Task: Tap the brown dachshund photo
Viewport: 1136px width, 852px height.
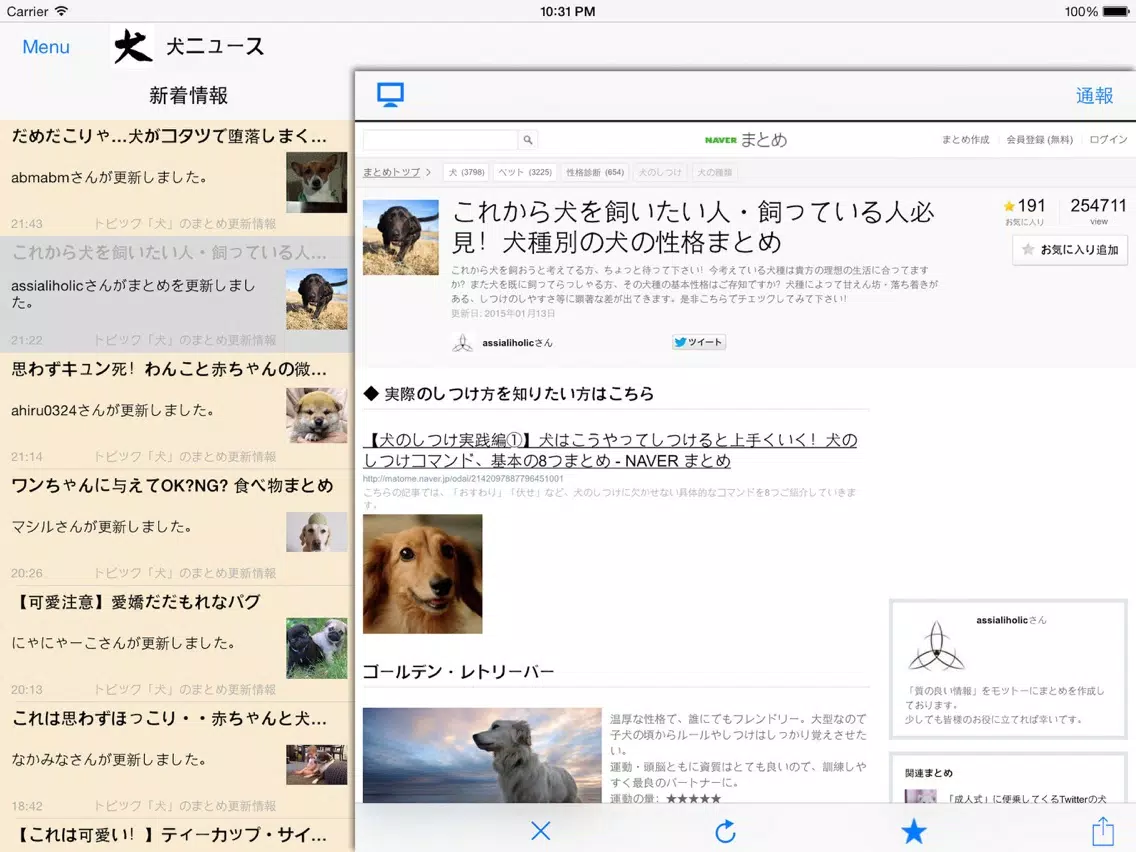Action: click(422, 574)
